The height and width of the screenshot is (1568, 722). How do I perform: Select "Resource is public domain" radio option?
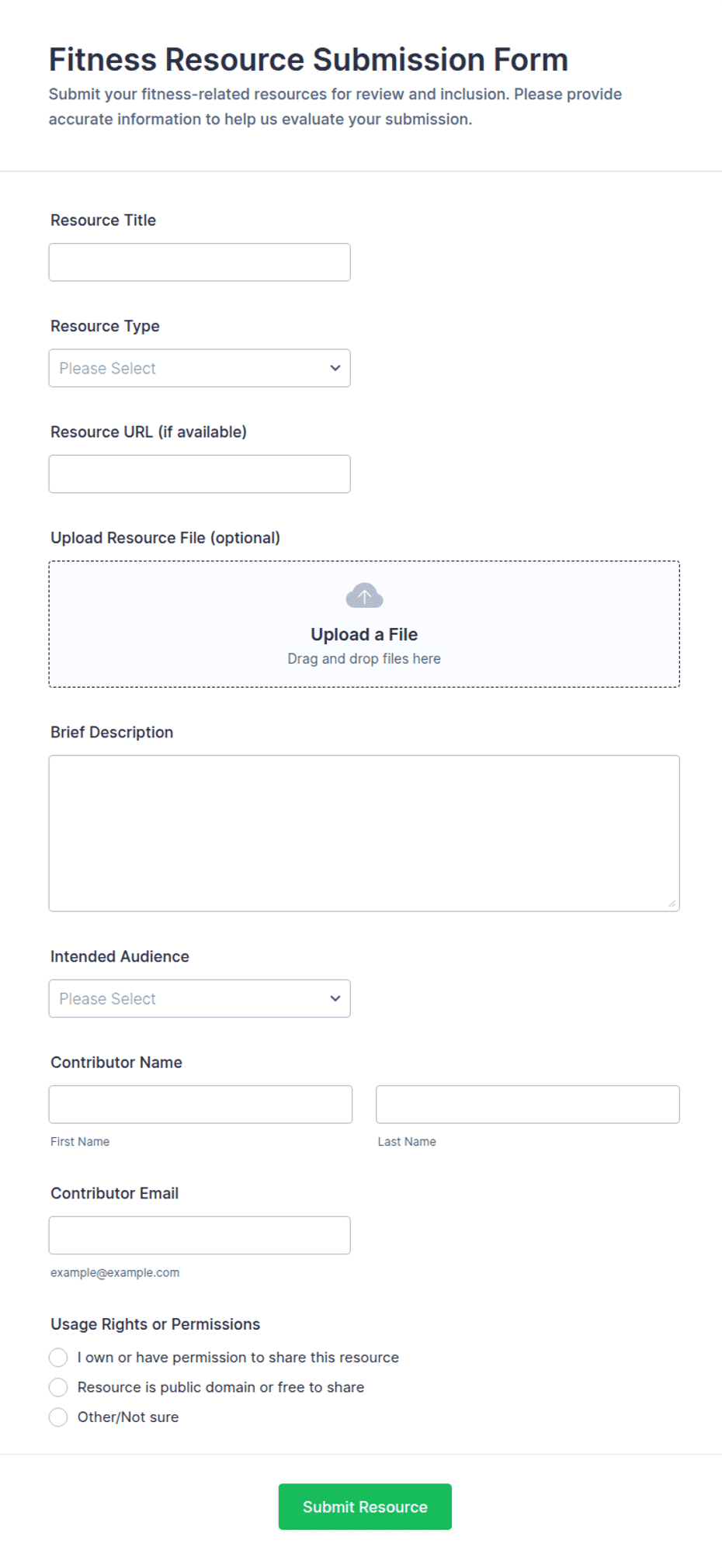point(58,1387)
